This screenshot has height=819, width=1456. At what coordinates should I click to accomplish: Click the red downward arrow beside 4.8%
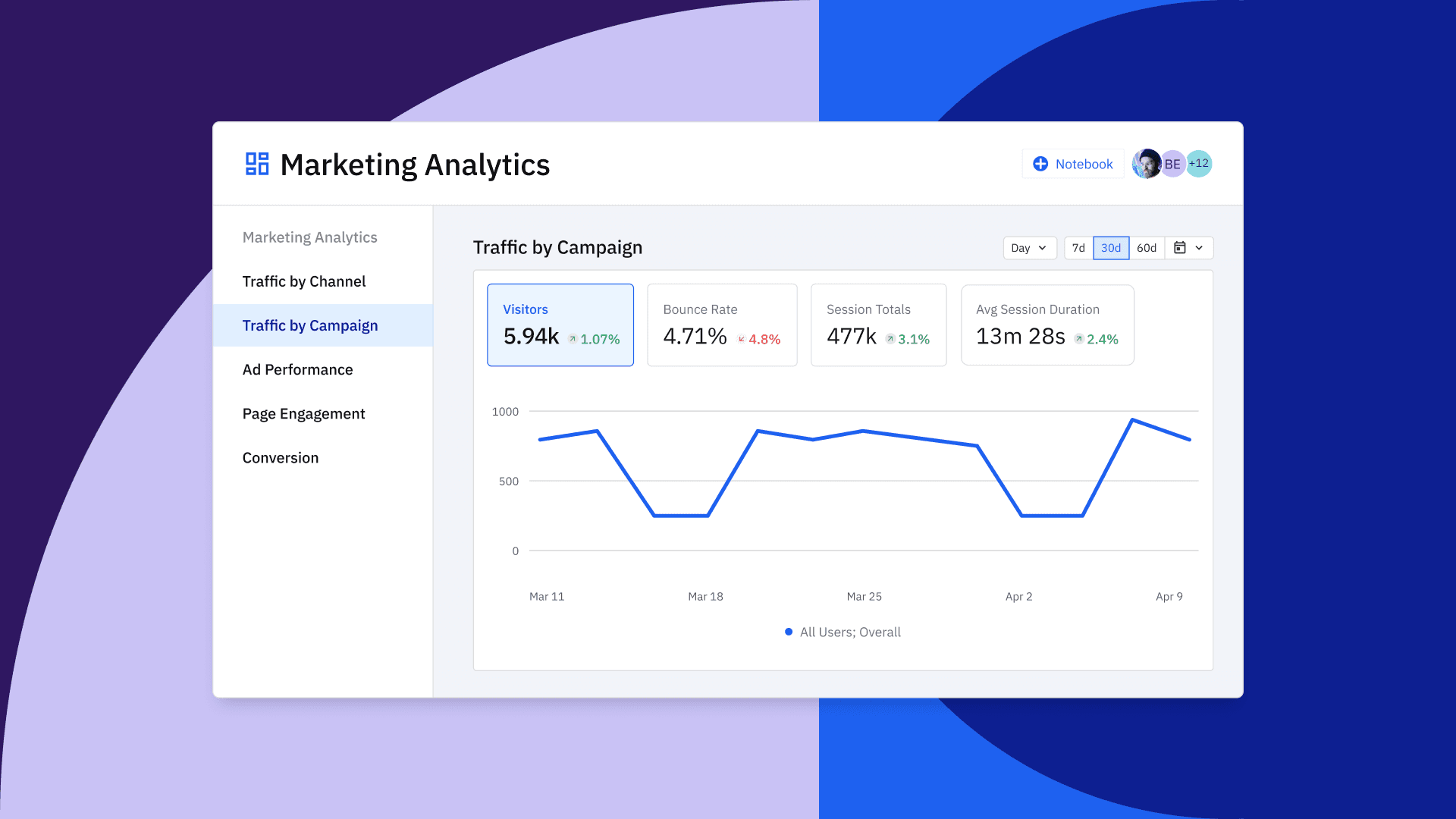741,340
